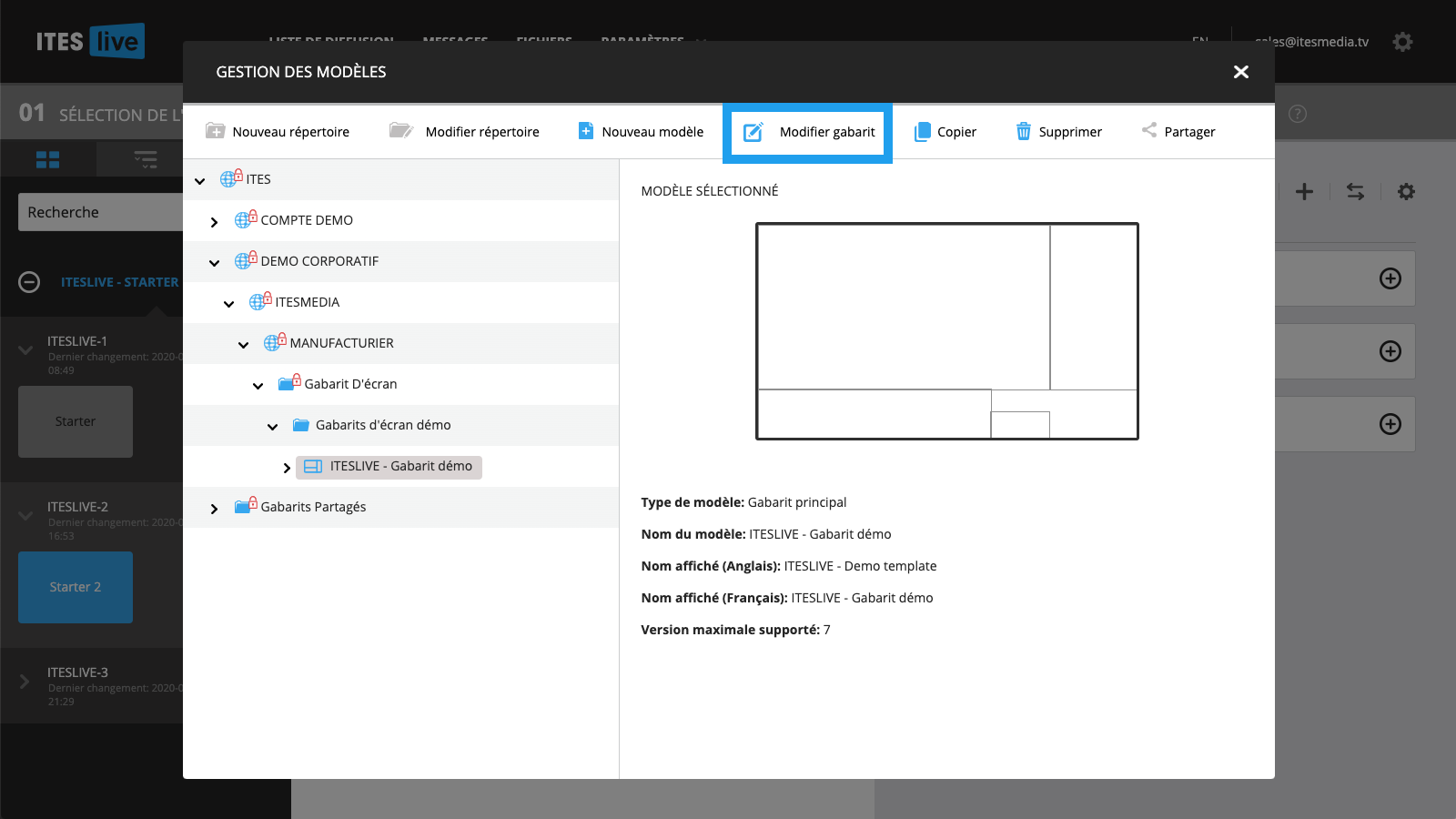Collapse ITESLIVE - STARTER group with minus icon
The image size is (1456, 819).
click(29, 282)
